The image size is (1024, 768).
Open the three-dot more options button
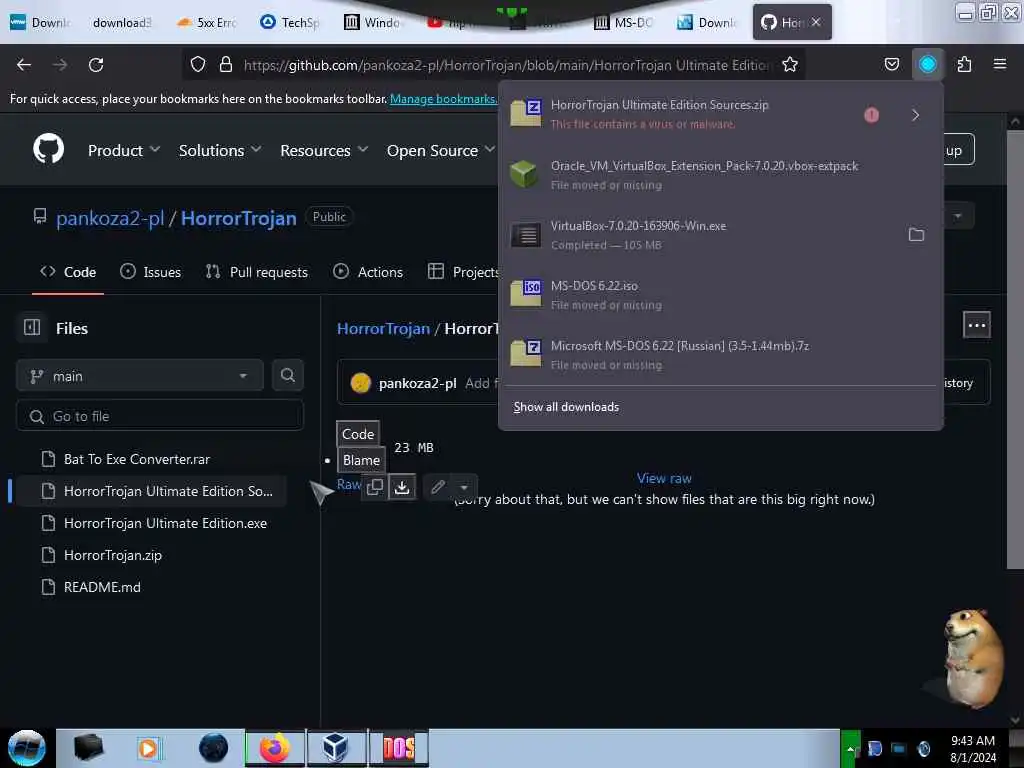tap(976, 325)
